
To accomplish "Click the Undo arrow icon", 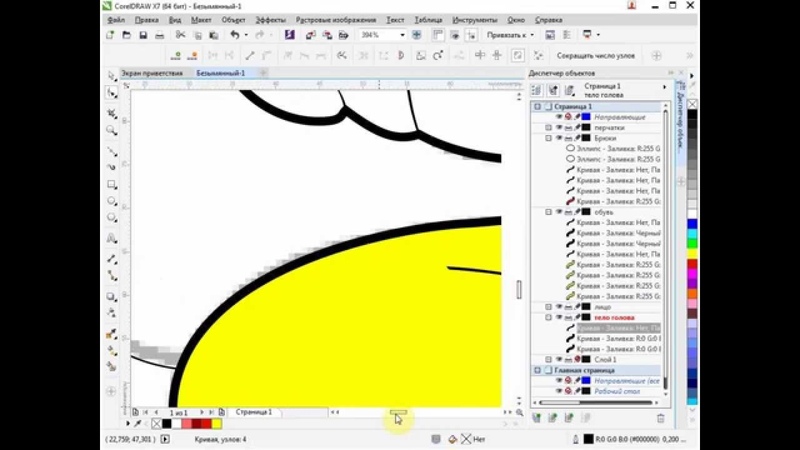I will (x=235, y=35).
